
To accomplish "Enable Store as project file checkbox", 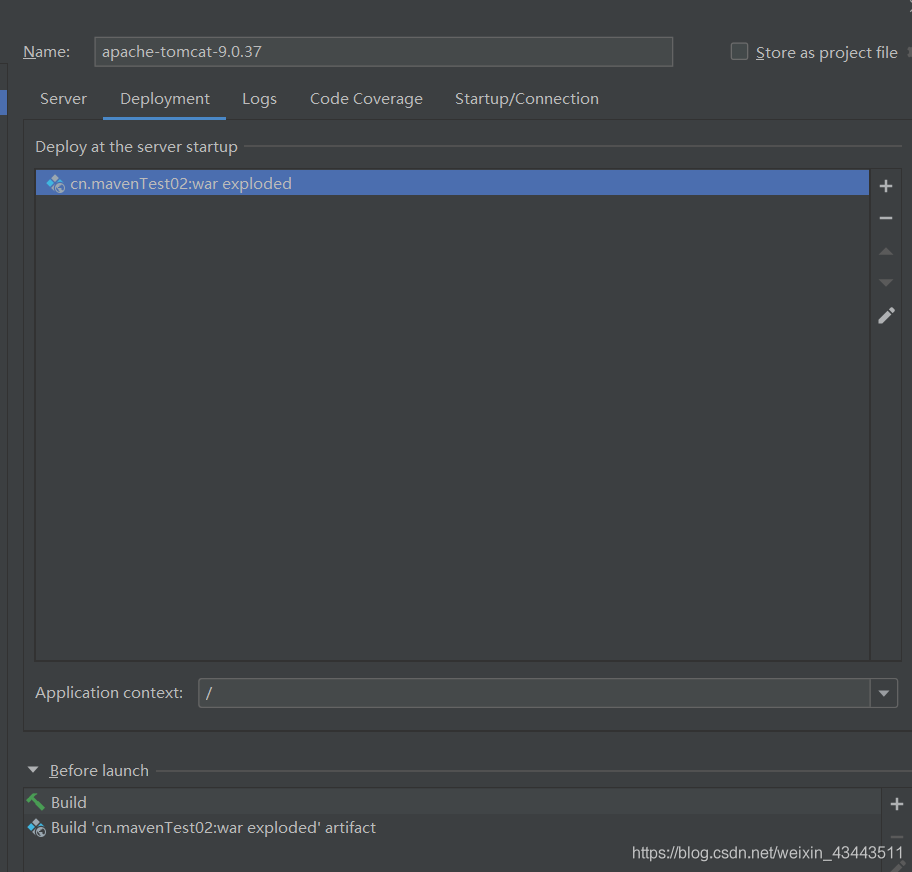I will (x=739, y=52).
